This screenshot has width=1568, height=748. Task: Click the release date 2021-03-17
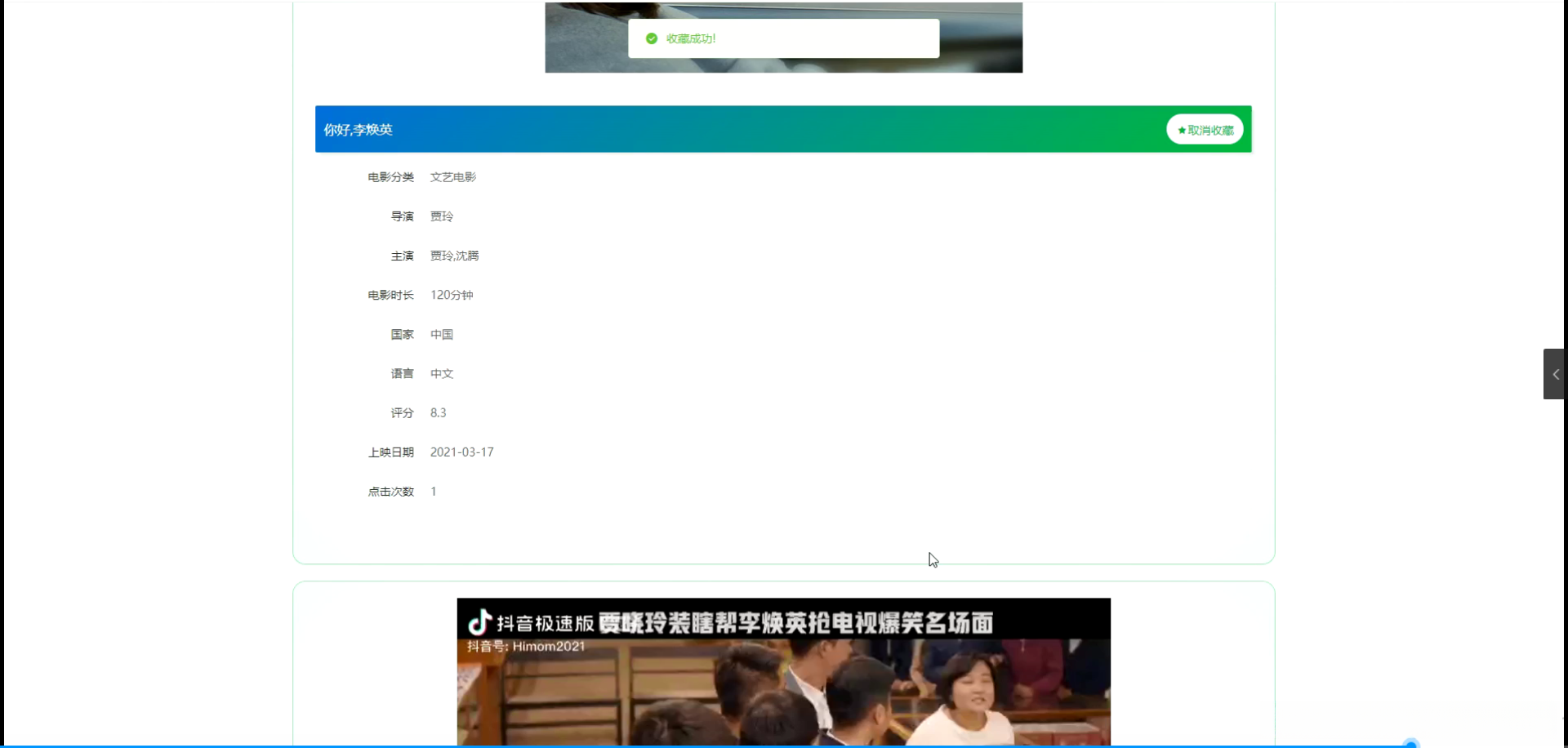[x=462, y=452]
